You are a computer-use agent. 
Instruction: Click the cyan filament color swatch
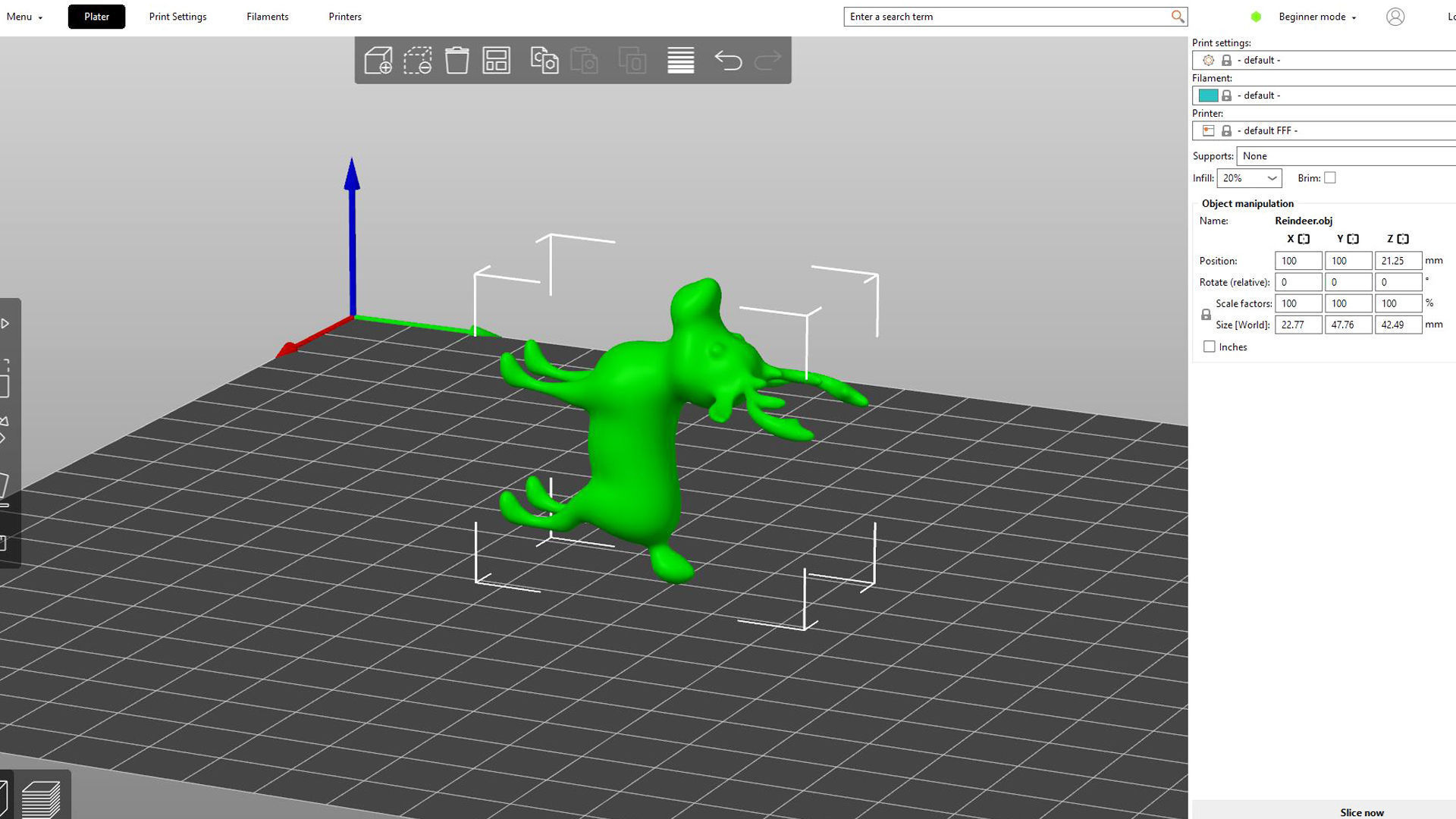(x=1208, y=96)
